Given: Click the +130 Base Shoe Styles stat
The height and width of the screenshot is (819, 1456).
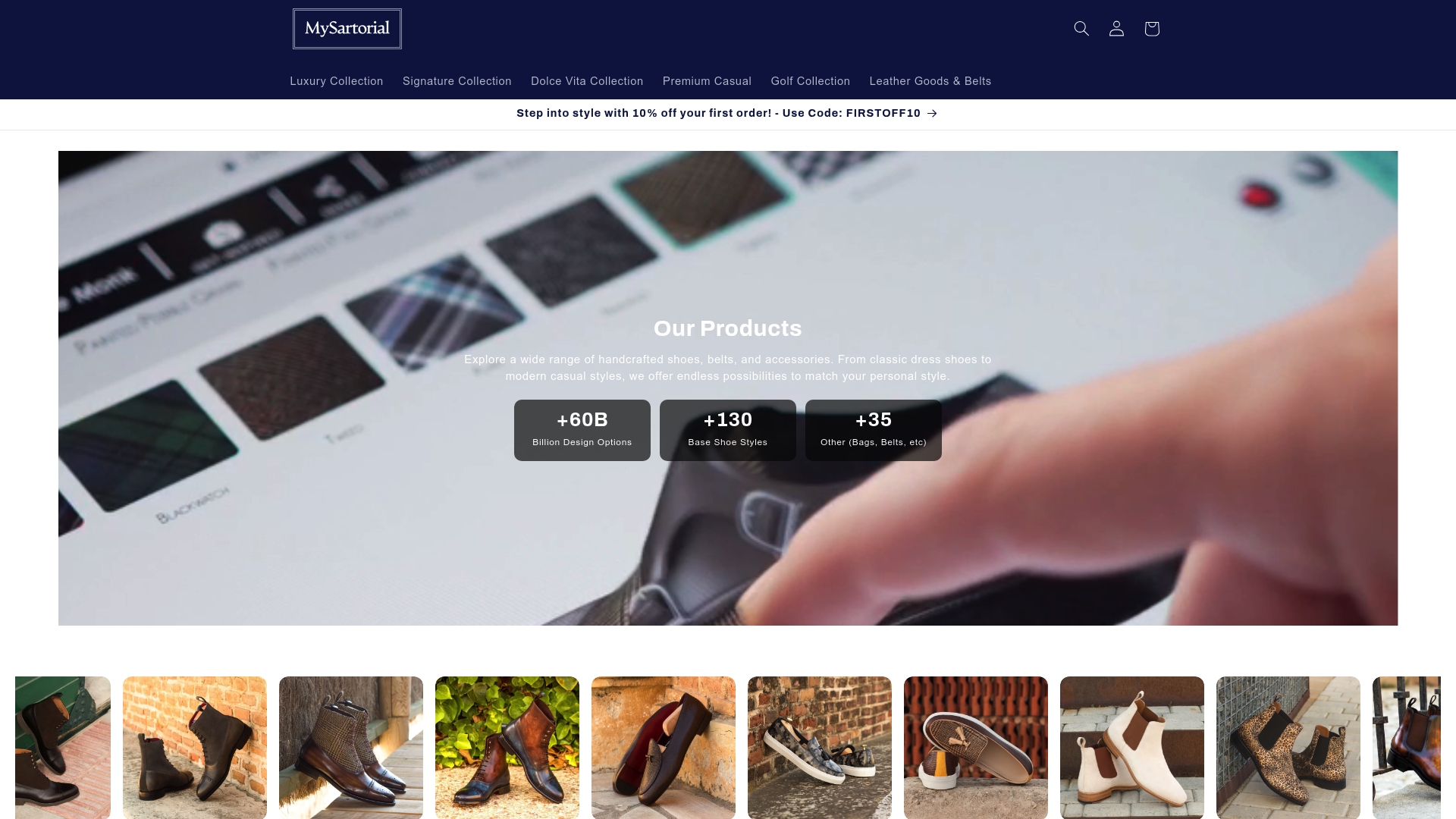Looking at the screenshot, I should (x=727, y=429).
